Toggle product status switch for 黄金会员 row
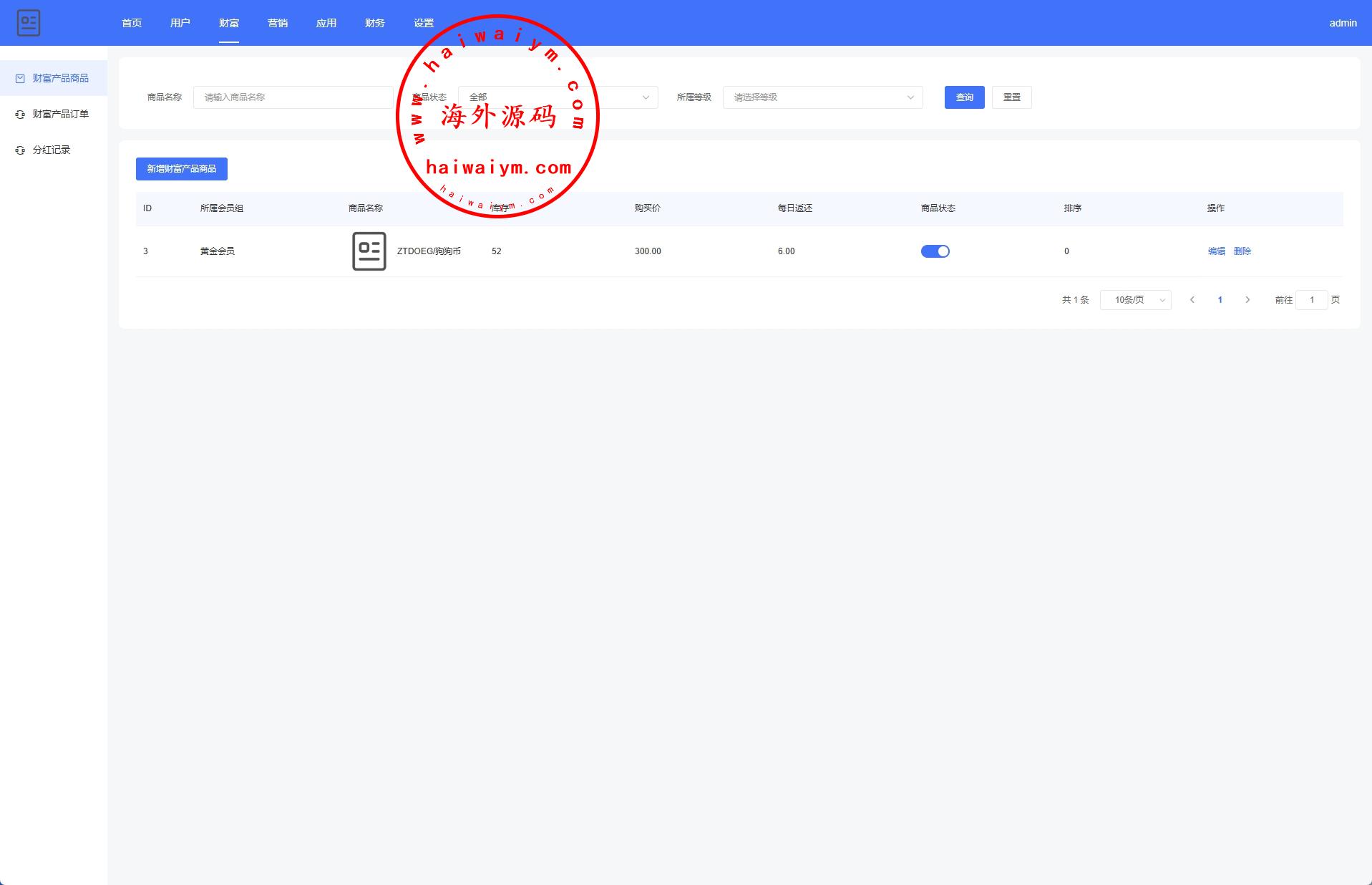Image resolution: width=1372 pixels, height=885 pixels. (x=935, y=251)
